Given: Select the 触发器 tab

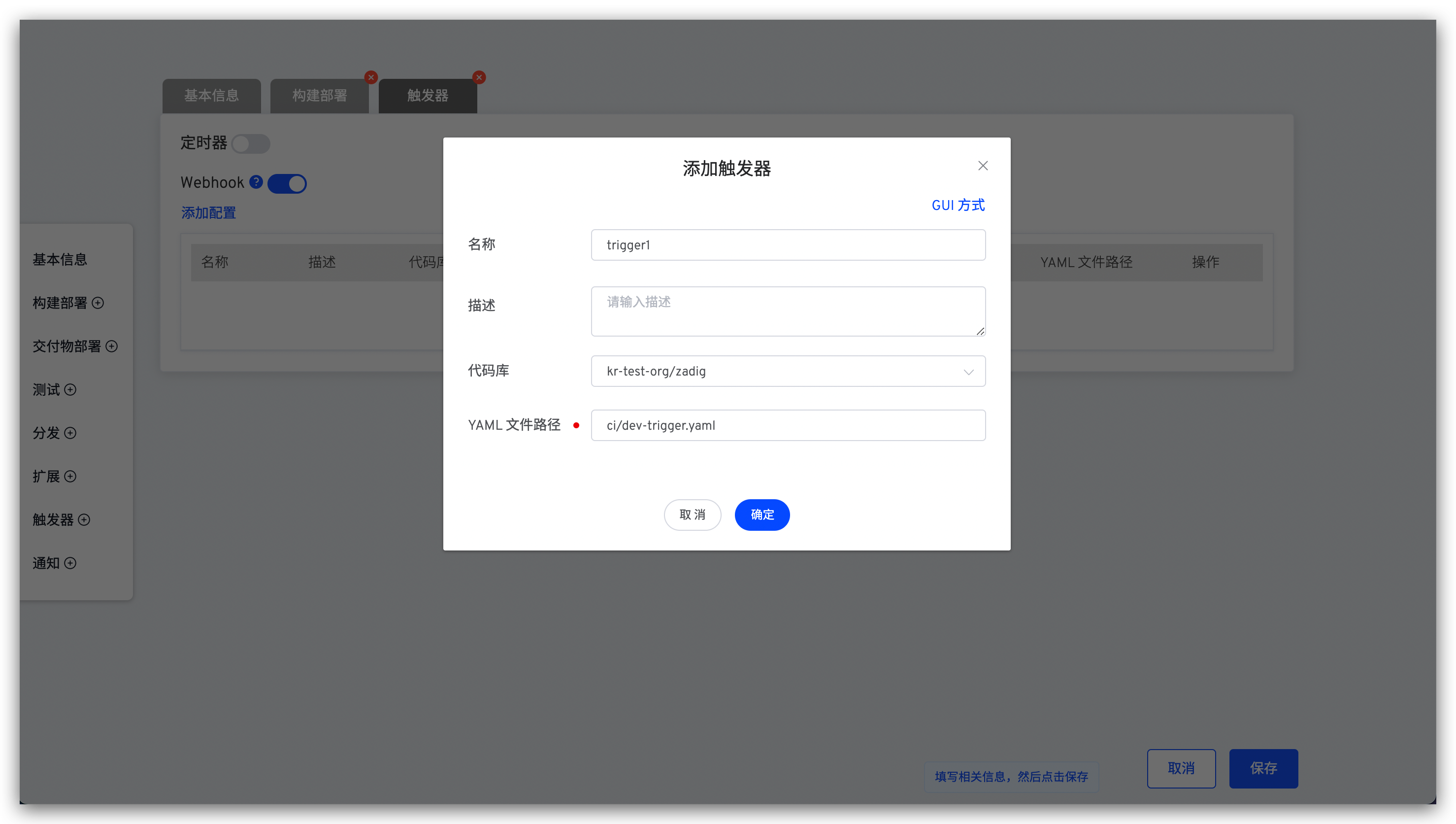Looking at the screenshot, I should coord(428,96).
